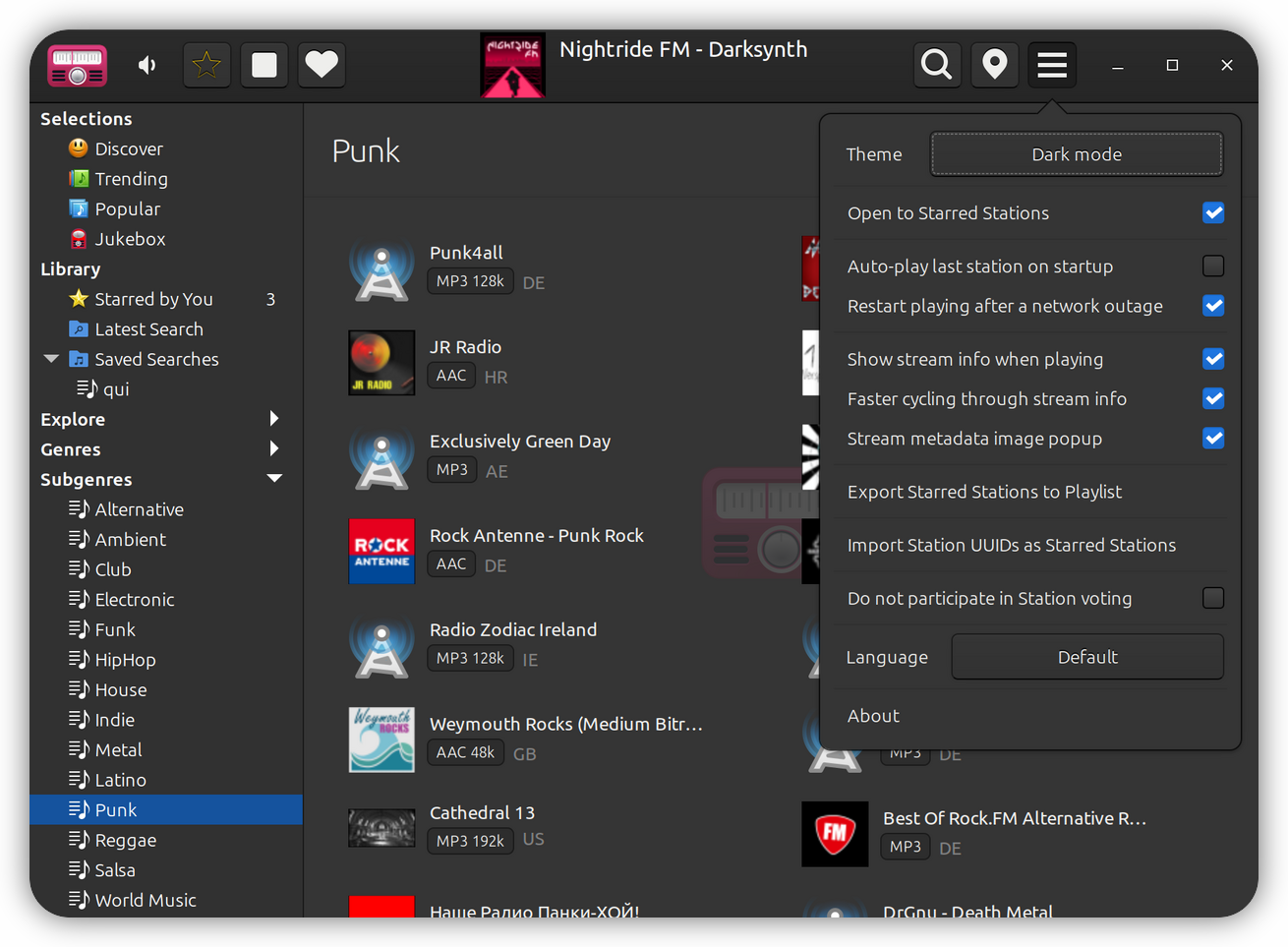Play Best Of Rock.FM Alternative station
Viewport: 1288px width, 947px height.
[1015, 818]
